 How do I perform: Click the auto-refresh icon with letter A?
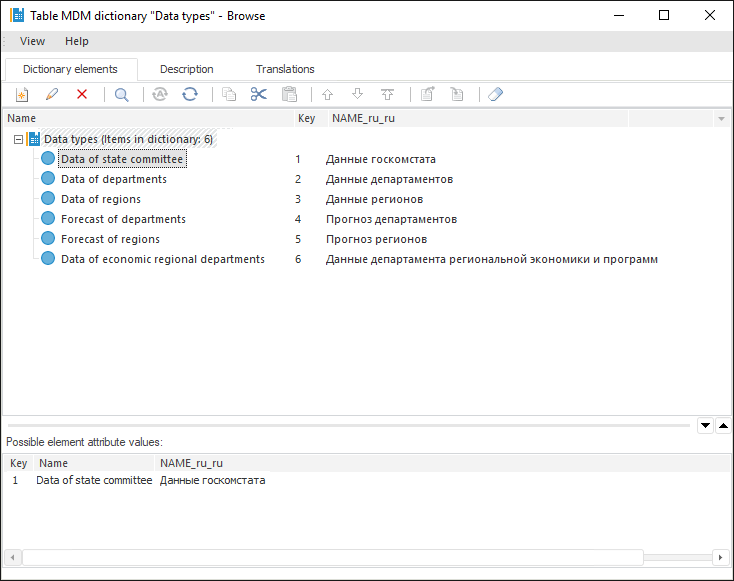coord(160,95)
